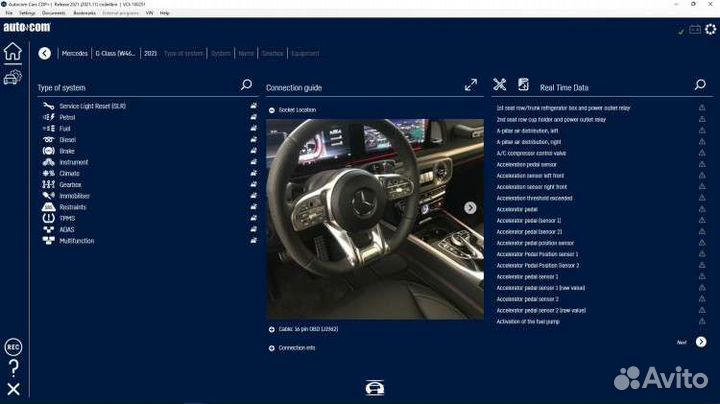Screen dimensions: 720x404
Task: Click the car icon on the TPMS row
Action: [253, 218]
